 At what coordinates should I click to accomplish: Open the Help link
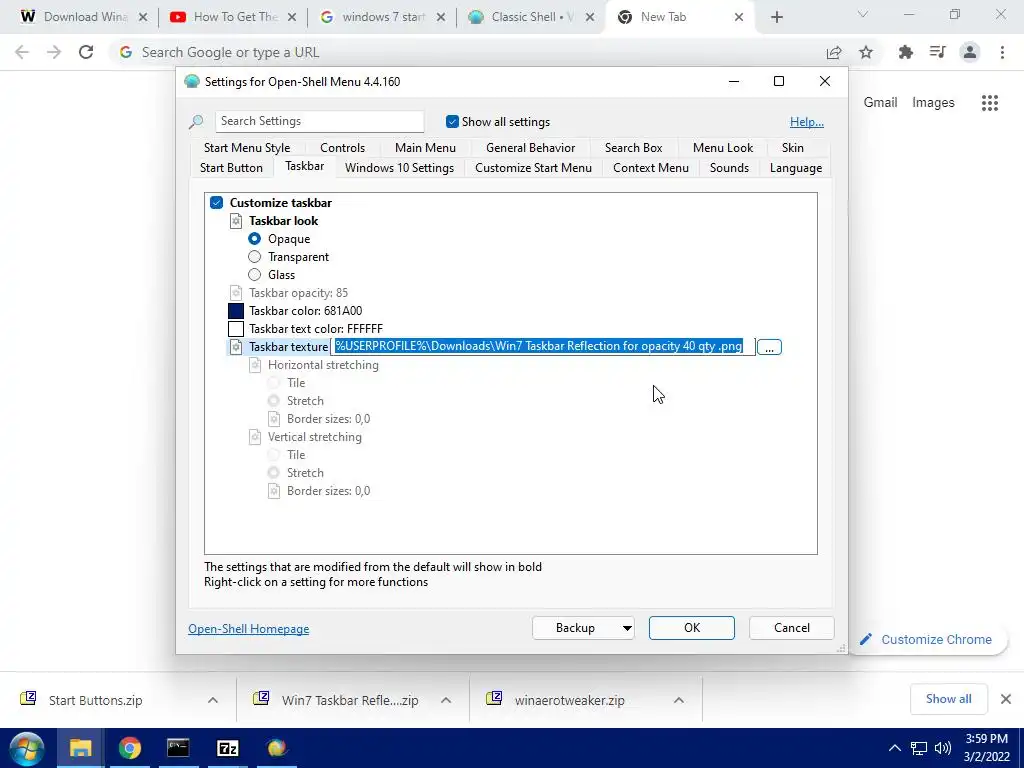pyautogui.click(x=807, y=121)
